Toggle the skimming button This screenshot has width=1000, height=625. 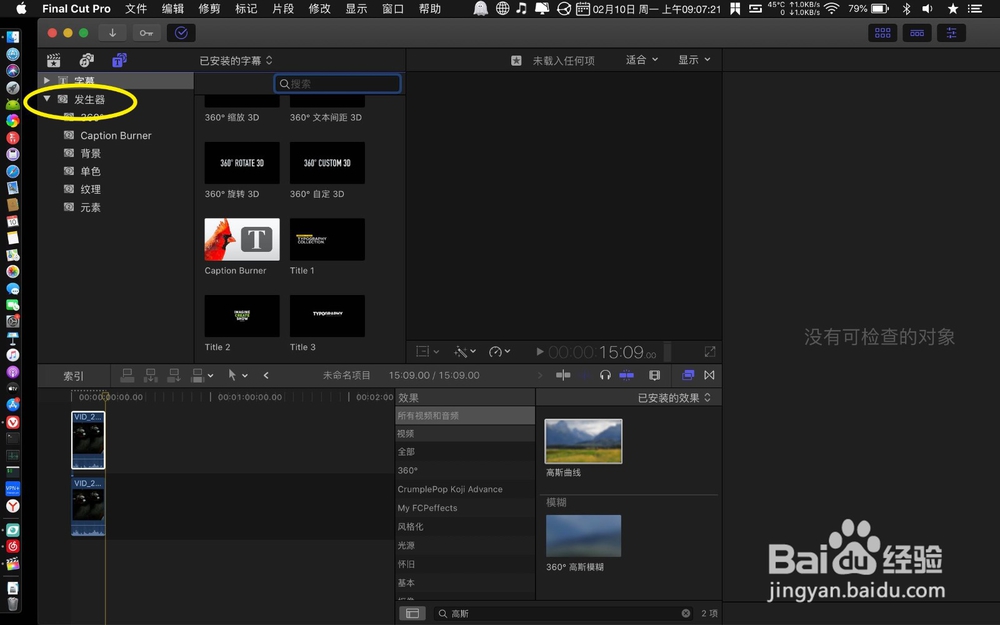(563, 375)
